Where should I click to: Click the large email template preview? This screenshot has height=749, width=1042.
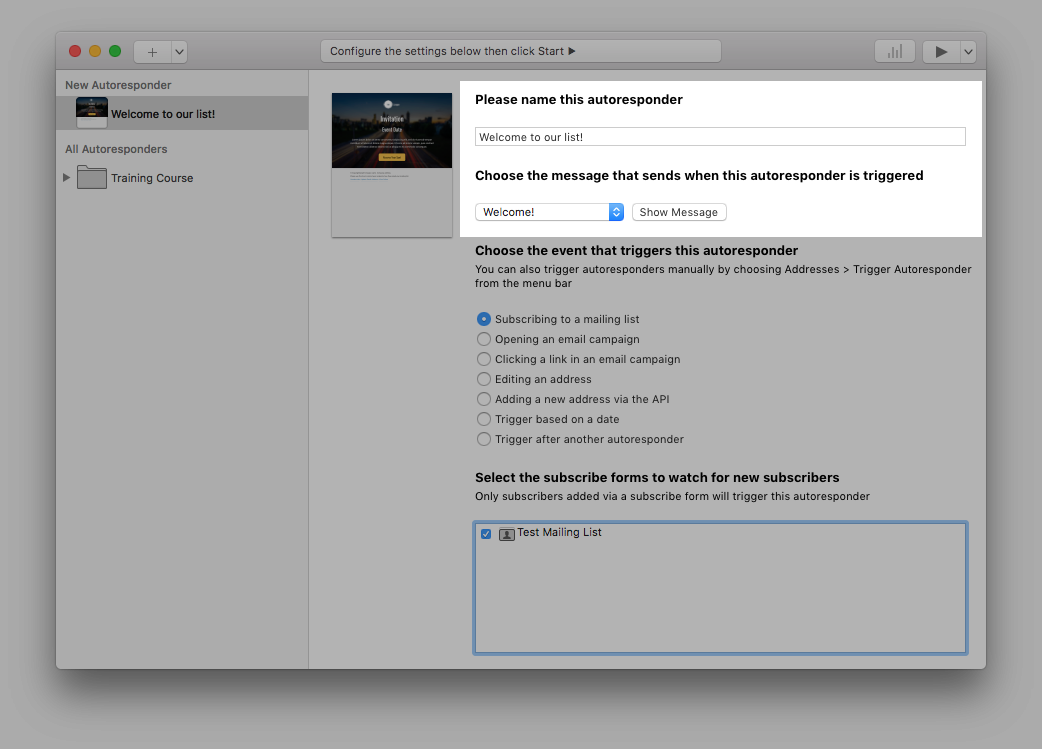[392, 165]
